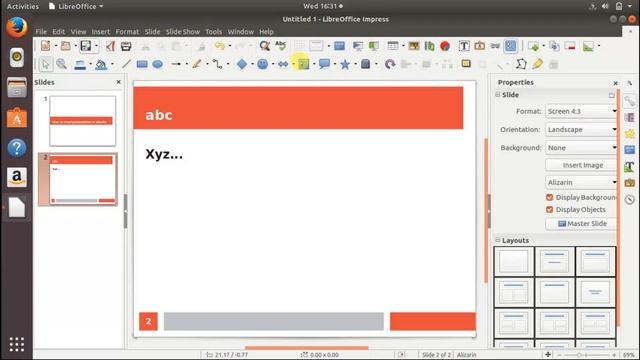640x360 pixels.
Task: Select the arrow Select tool
Action: tap(46, 64)
